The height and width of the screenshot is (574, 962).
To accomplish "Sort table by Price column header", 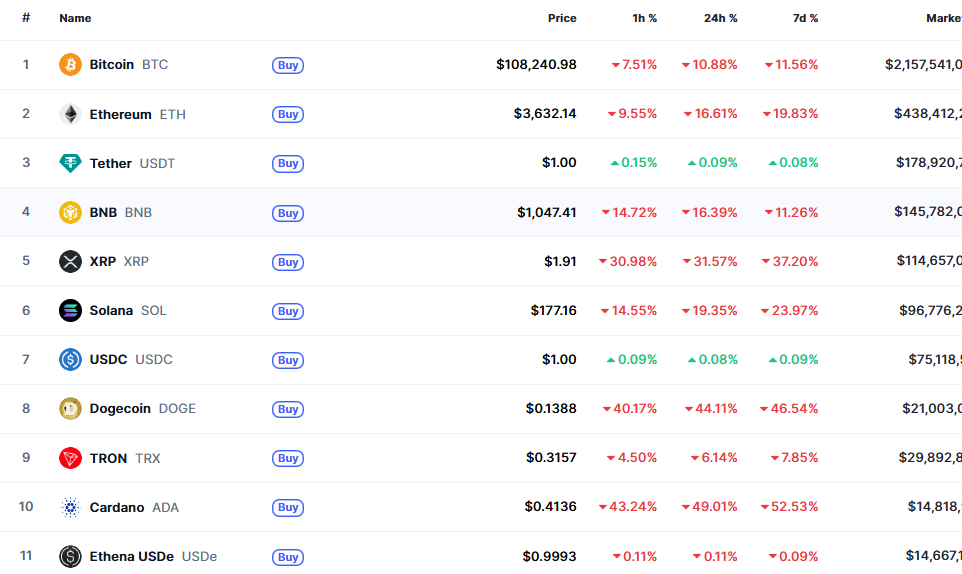I will [x=562, y=18].
